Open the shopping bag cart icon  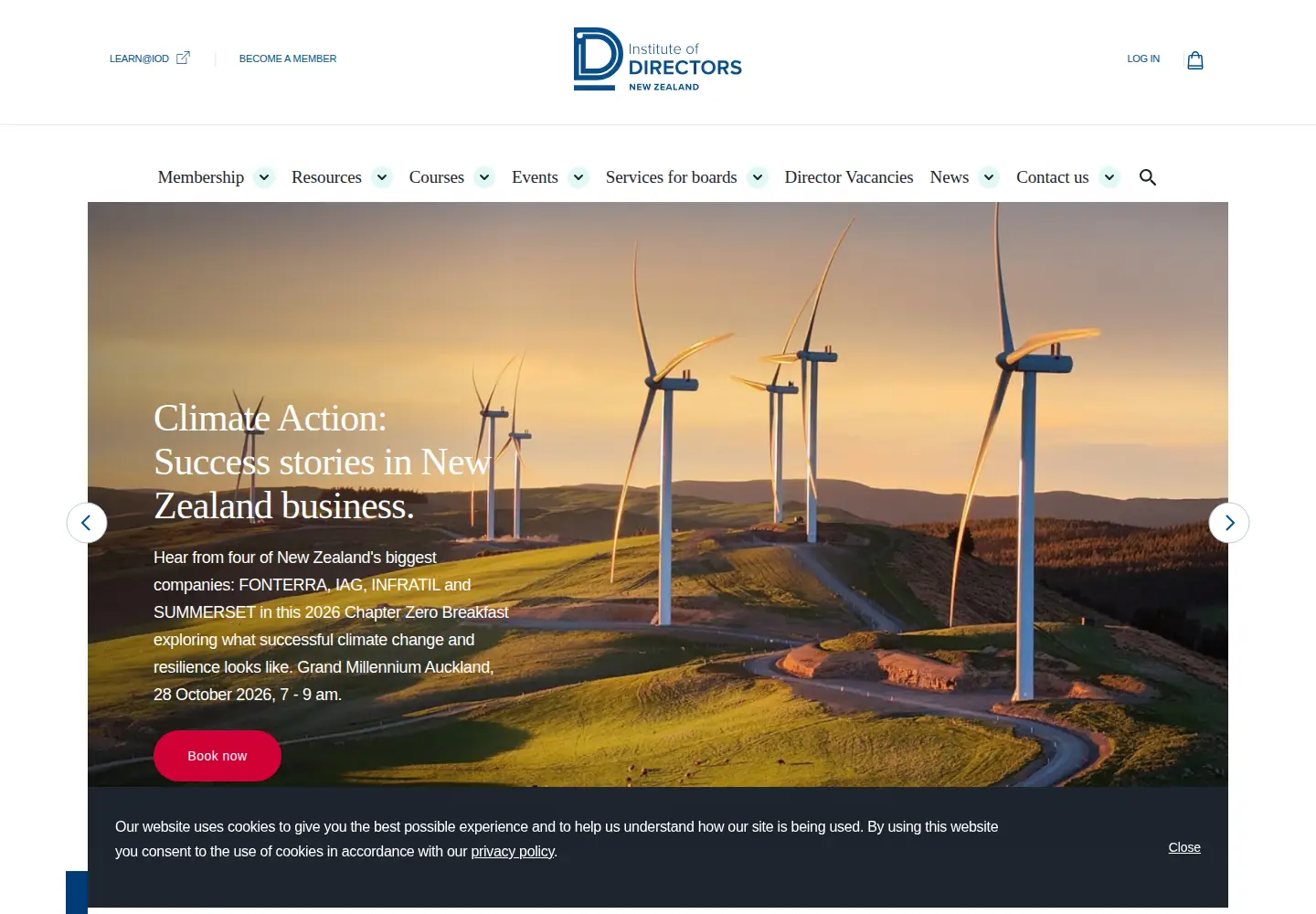pos(1194,60)
